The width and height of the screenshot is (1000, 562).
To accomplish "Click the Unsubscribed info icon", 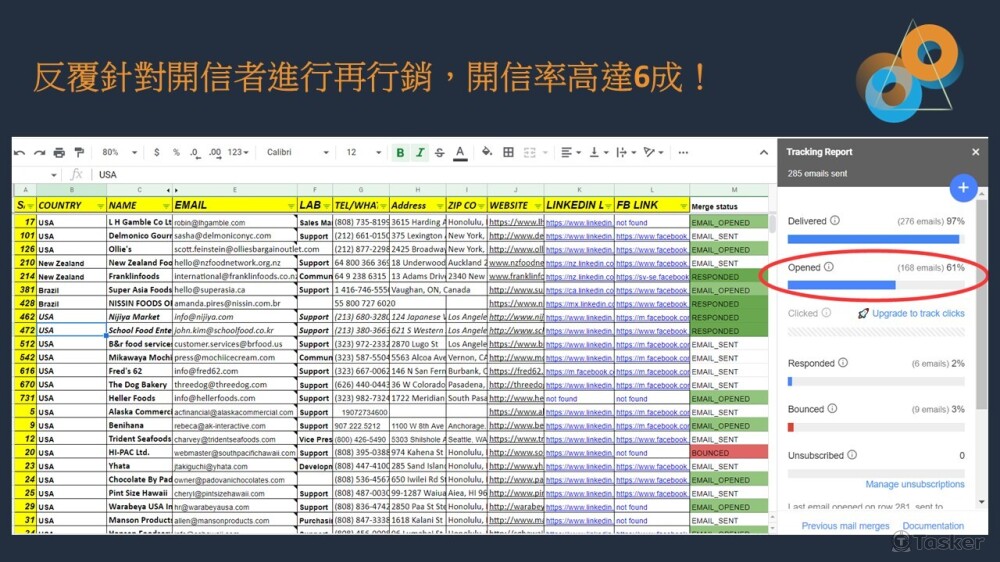I will [852, 455].
